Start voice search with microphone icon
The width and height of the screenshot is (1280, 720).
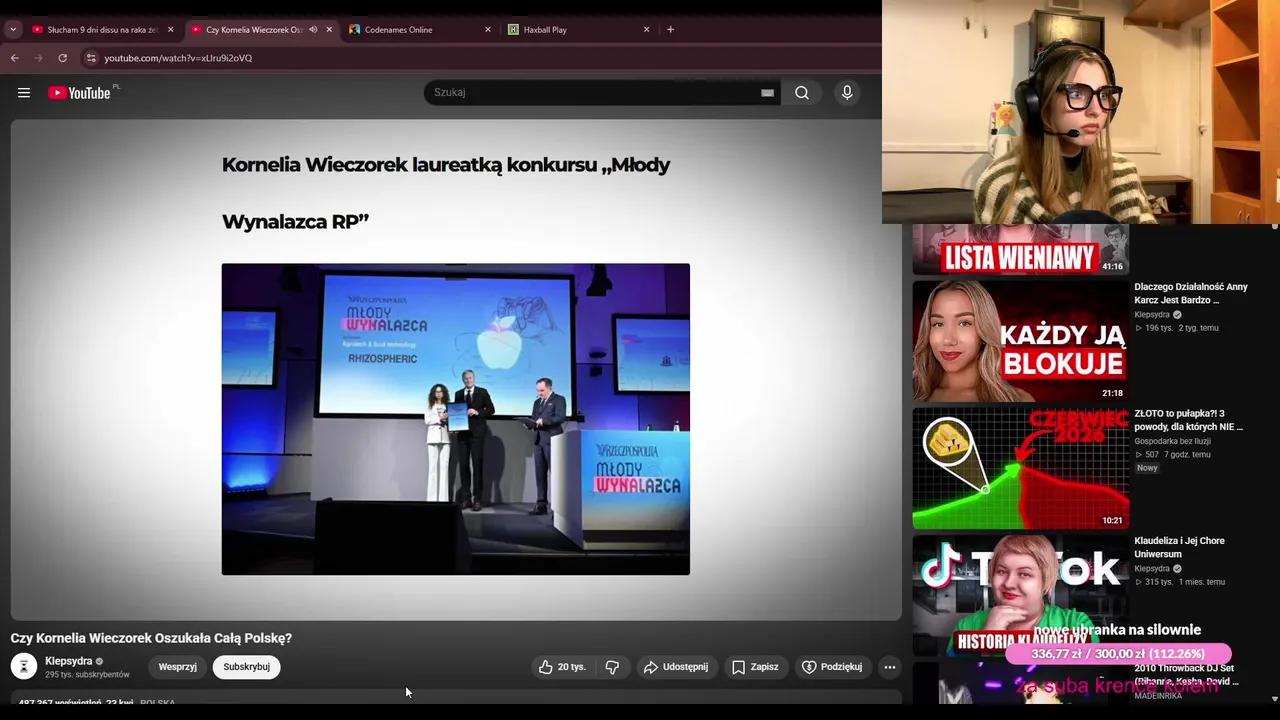pyautogui.click(x=847, y=93)
